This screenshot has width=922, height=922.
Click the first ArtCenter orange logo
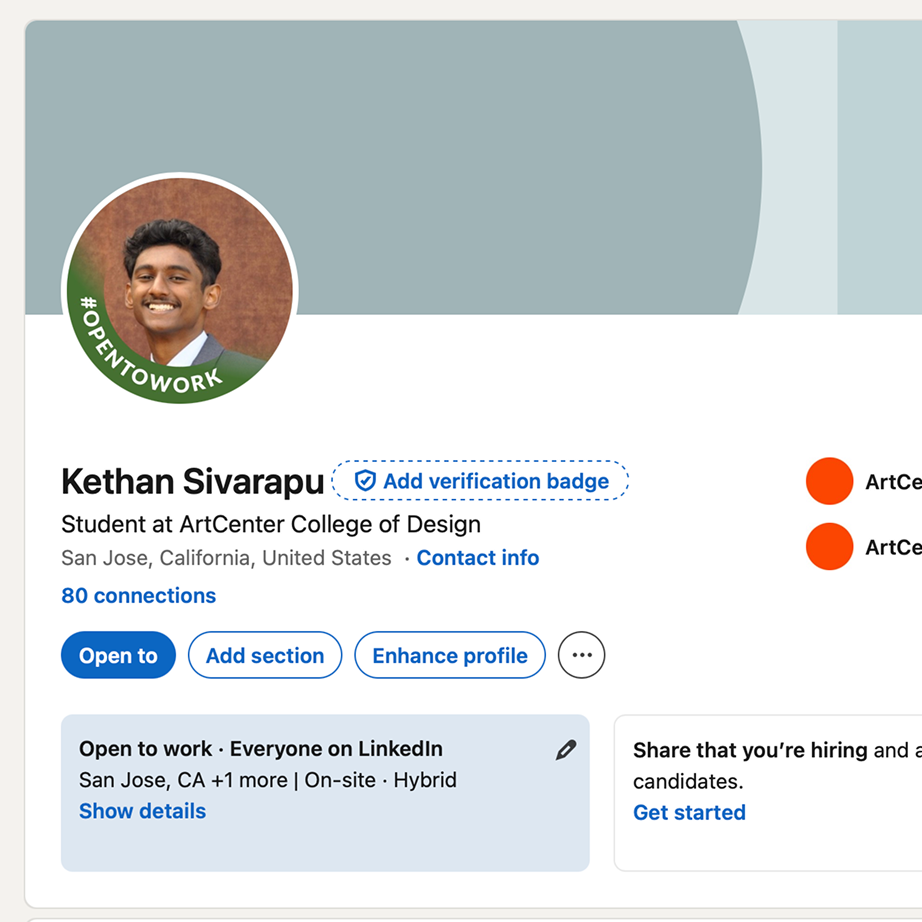pos(829,482)
